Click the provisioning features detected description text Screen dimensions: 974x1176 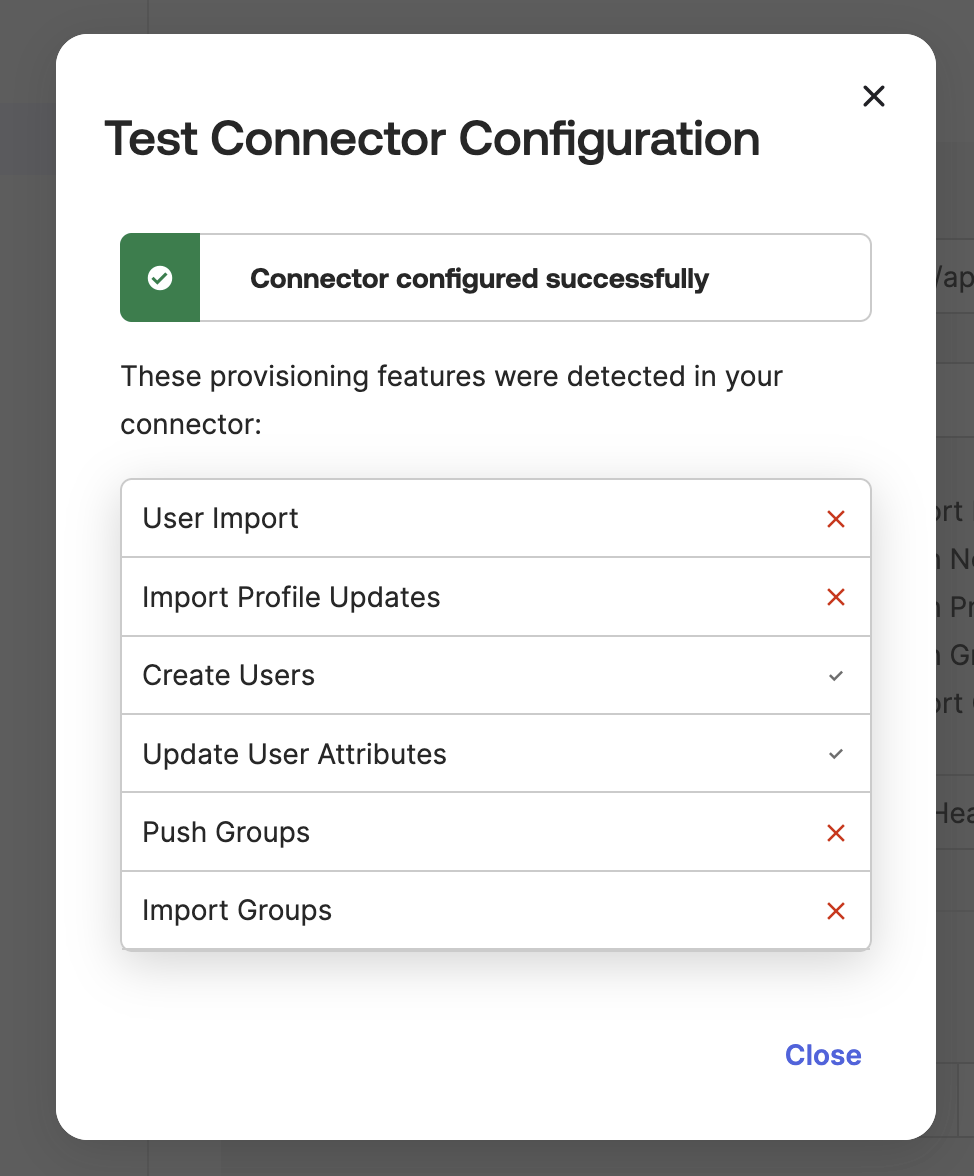(451, 400)
